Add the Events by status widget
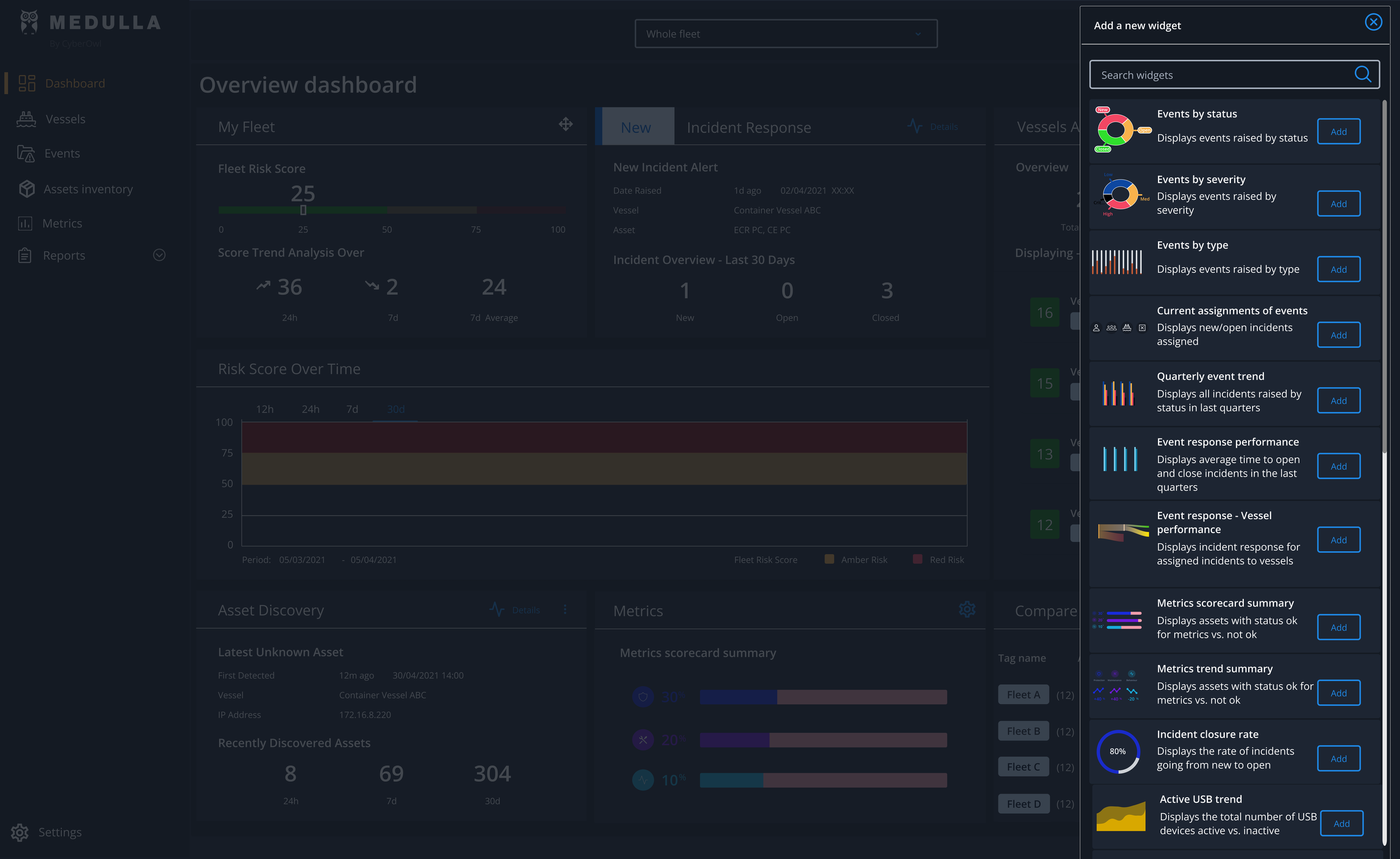 (1338, 131)
